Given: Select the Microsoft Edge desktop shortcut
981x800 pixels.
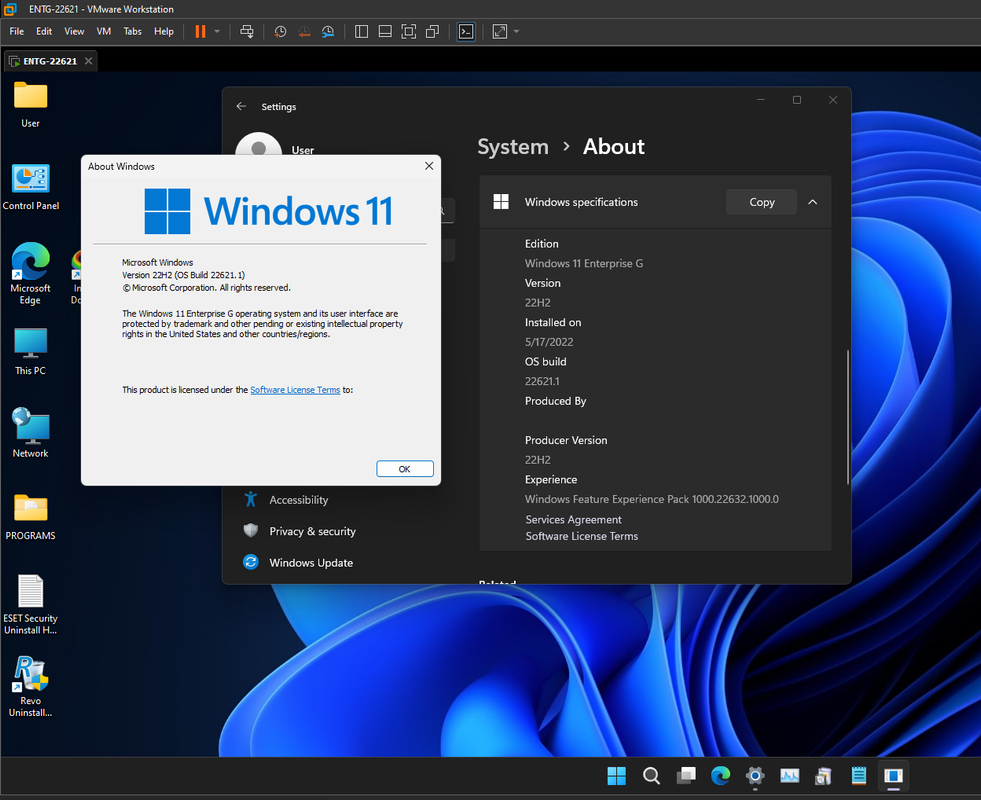Looking at the screenshot, I should (30, 274).
